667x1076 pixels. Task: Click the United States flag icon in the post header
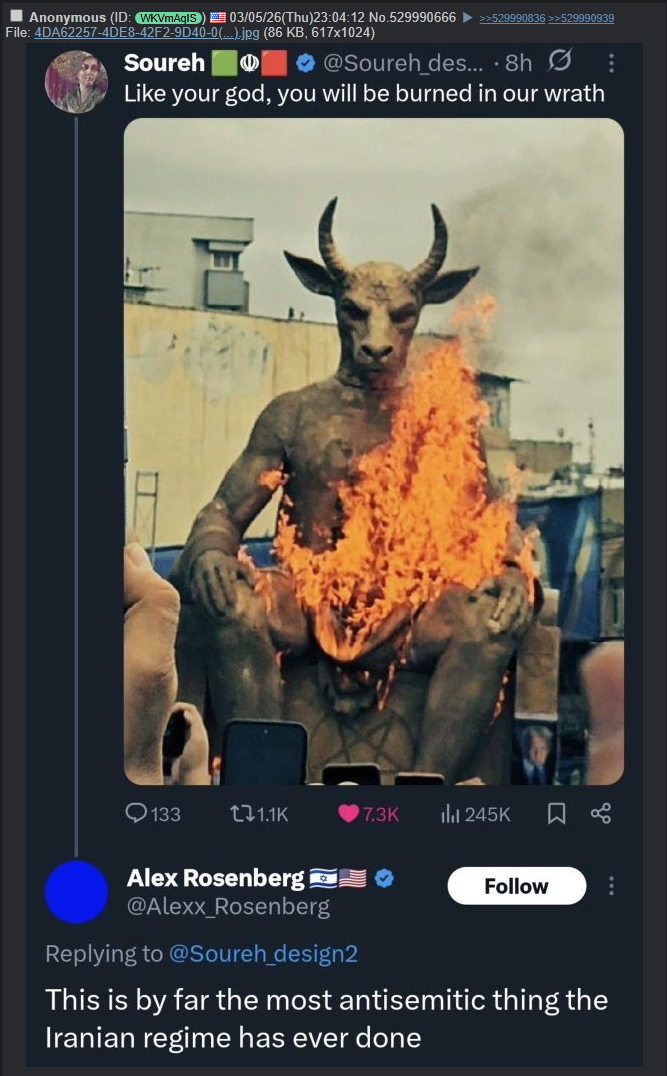pos(218,17)
